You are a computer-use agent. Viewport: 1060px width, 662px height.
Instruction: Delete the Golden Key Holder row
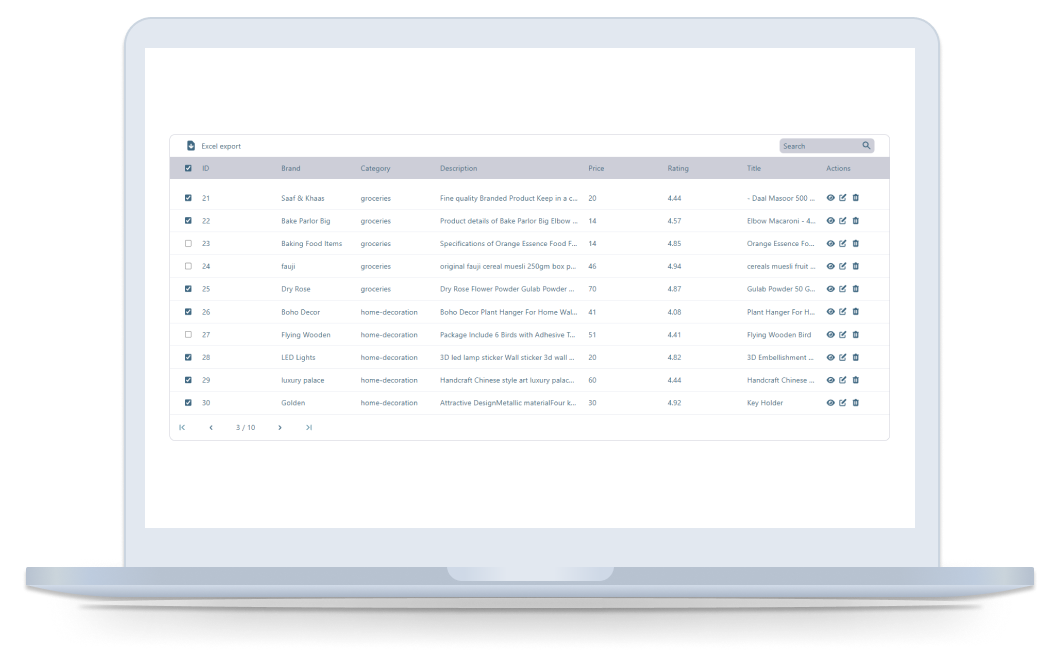pos(856,402)
